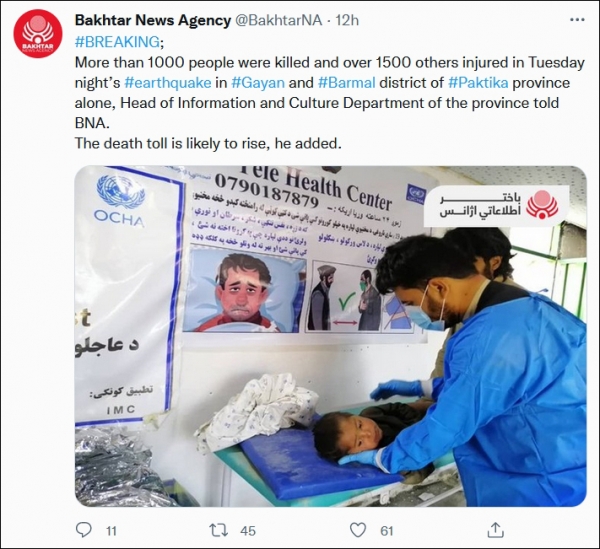Open the share upload icon
This screenshot has height=549, width=600.
click(495, 530)
